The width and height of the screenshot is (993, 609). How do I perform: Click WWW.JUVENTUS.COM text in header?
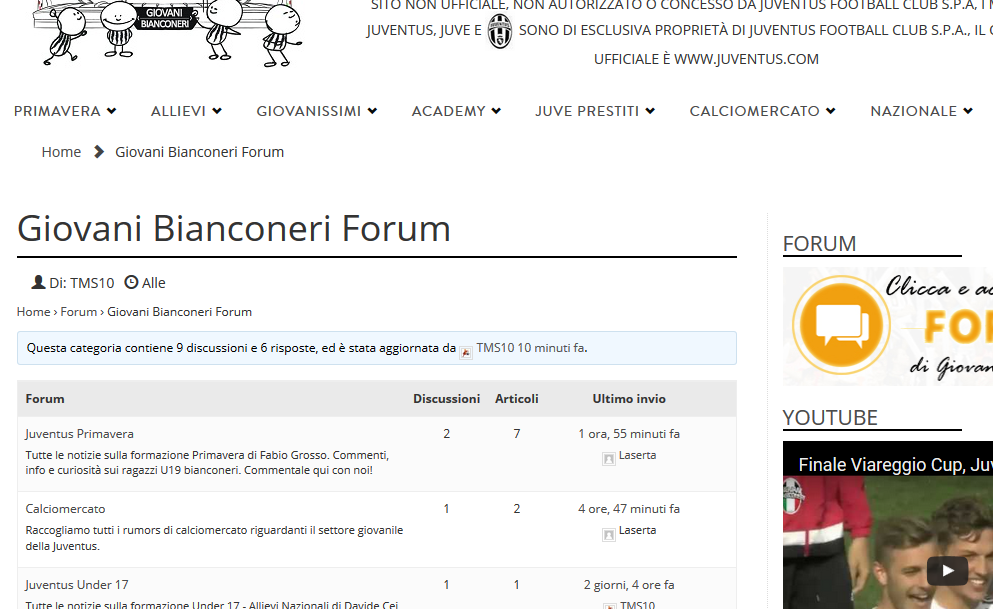746,59
